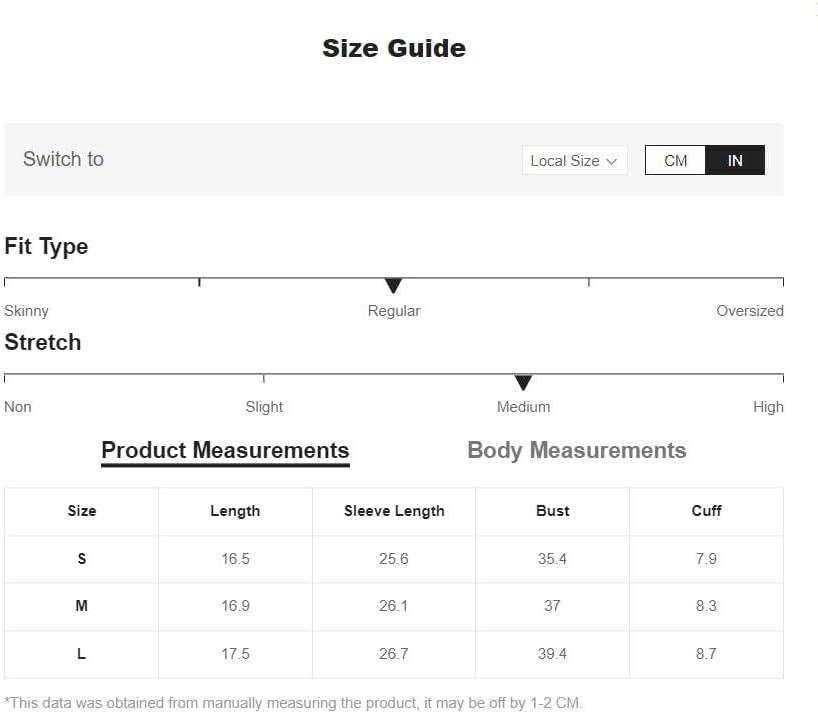The image size is (818, 714).
Task: Click the Fit Type triangle marker
Action: pos(393,285)
